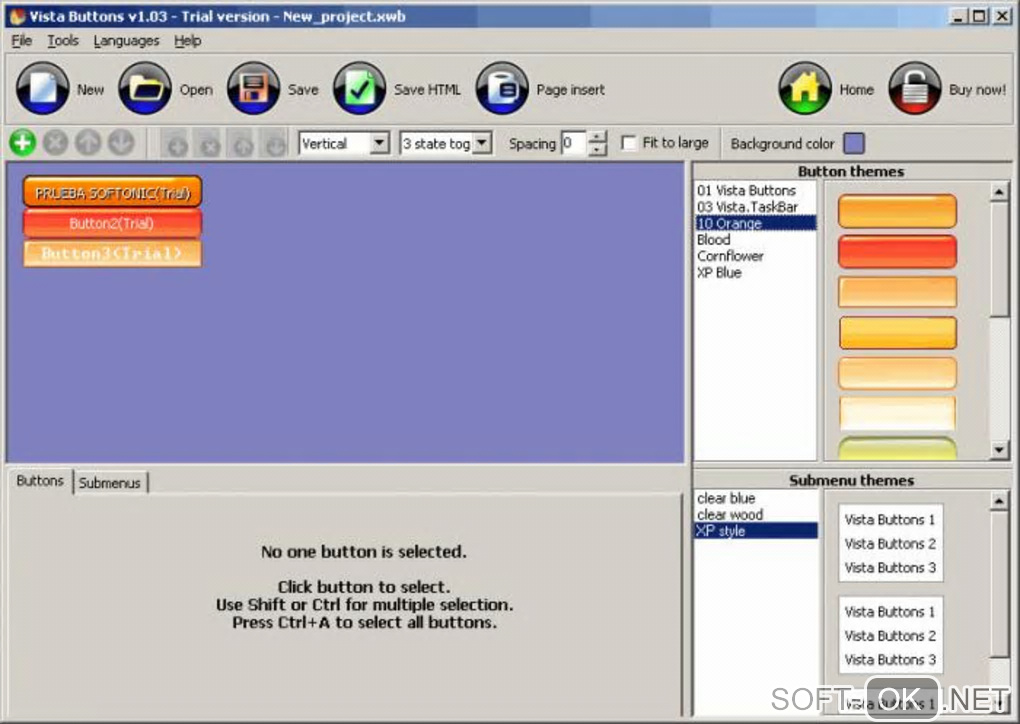1020x724 pixels.
Task: Open the Tools menu
Action: pyautogui.click(x=63, y=41)
